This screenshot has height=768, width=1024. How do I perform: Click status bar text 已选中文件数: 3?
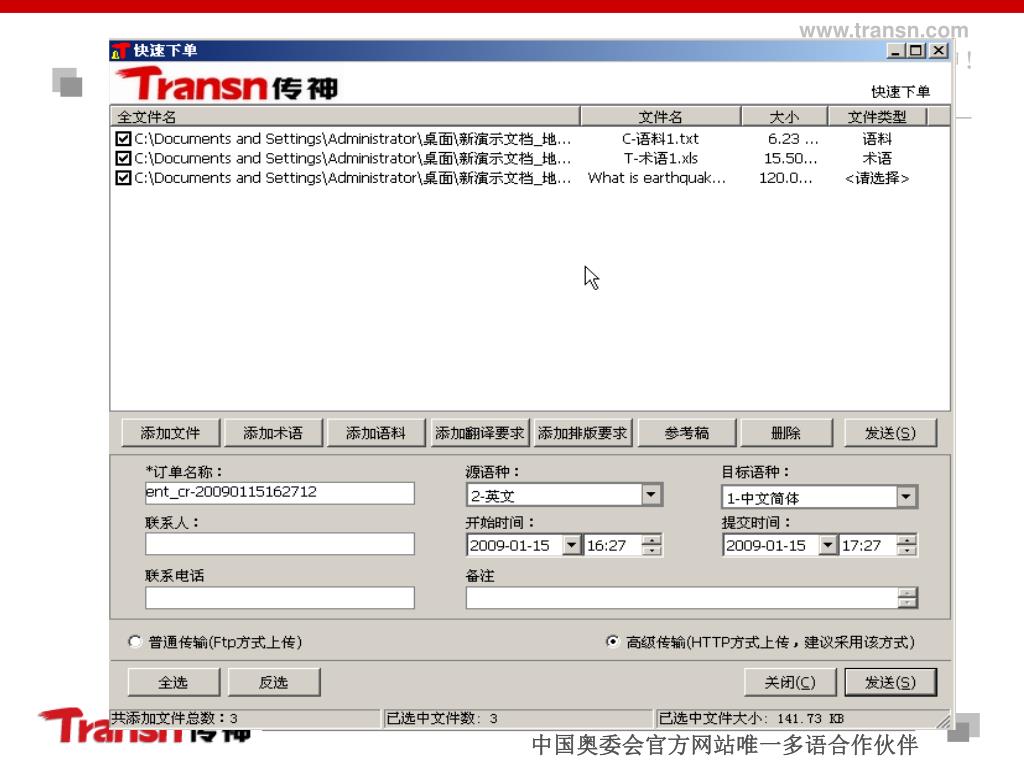tap(441, 718)
